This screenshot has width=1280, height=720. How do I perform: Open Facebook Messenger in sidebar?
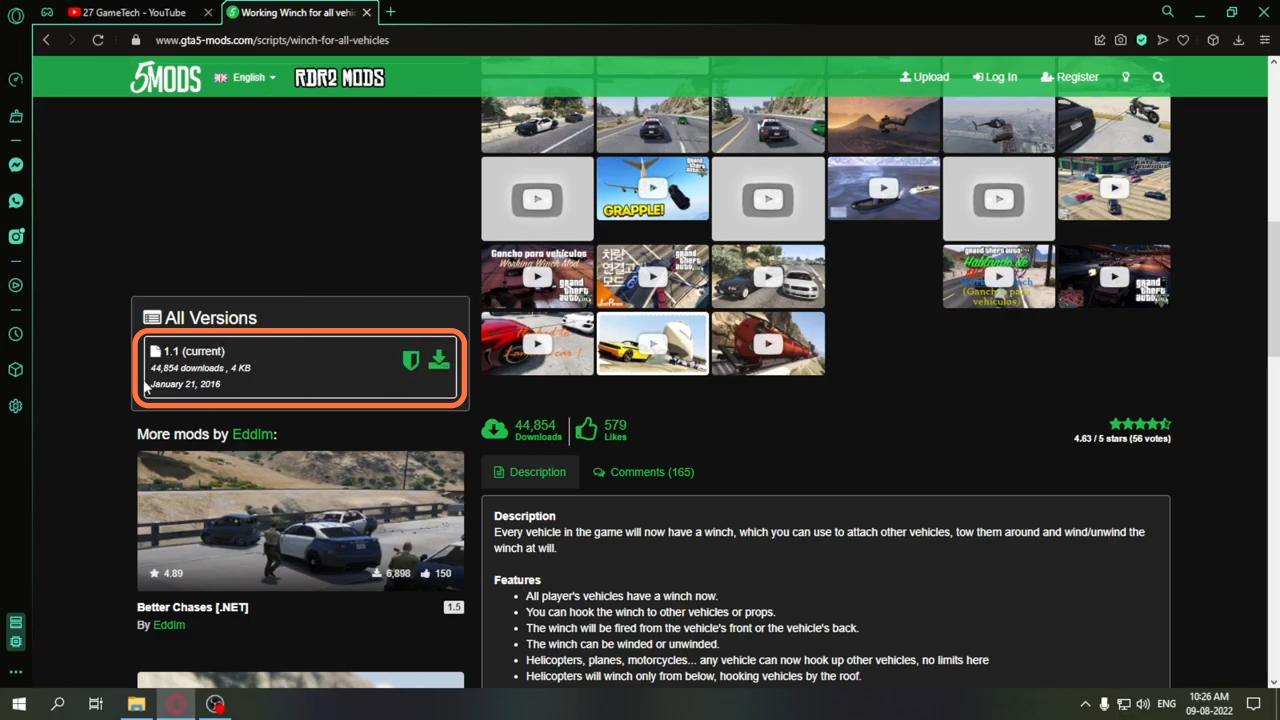click(x=16, y=165)
